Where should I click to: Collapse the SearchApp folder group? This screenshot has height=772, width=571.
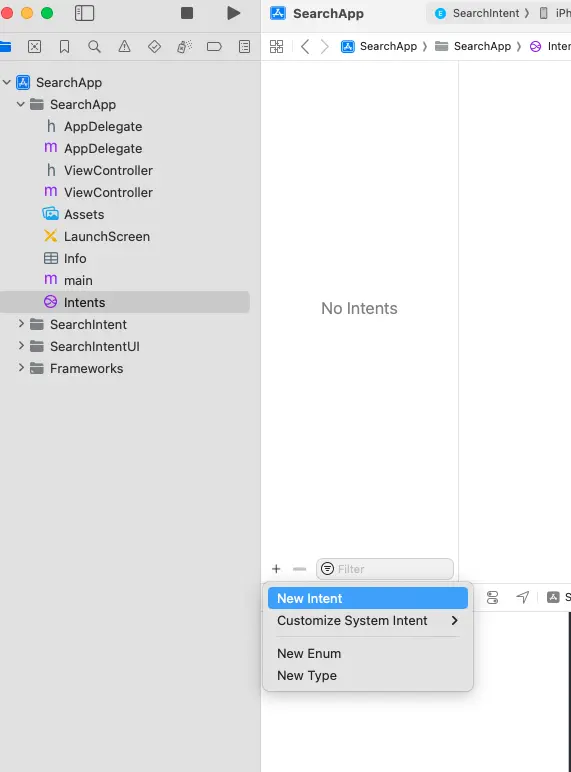21,104
